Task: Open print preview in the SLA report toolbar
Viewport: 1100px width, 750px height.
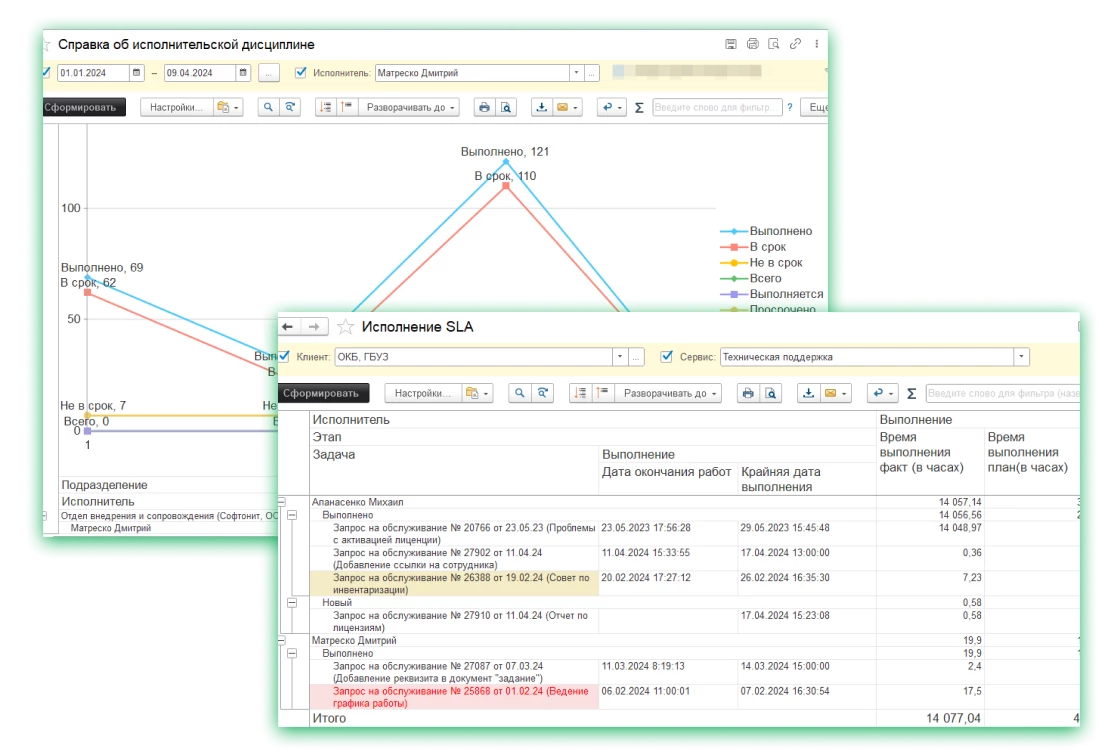Action: point(770,394)
